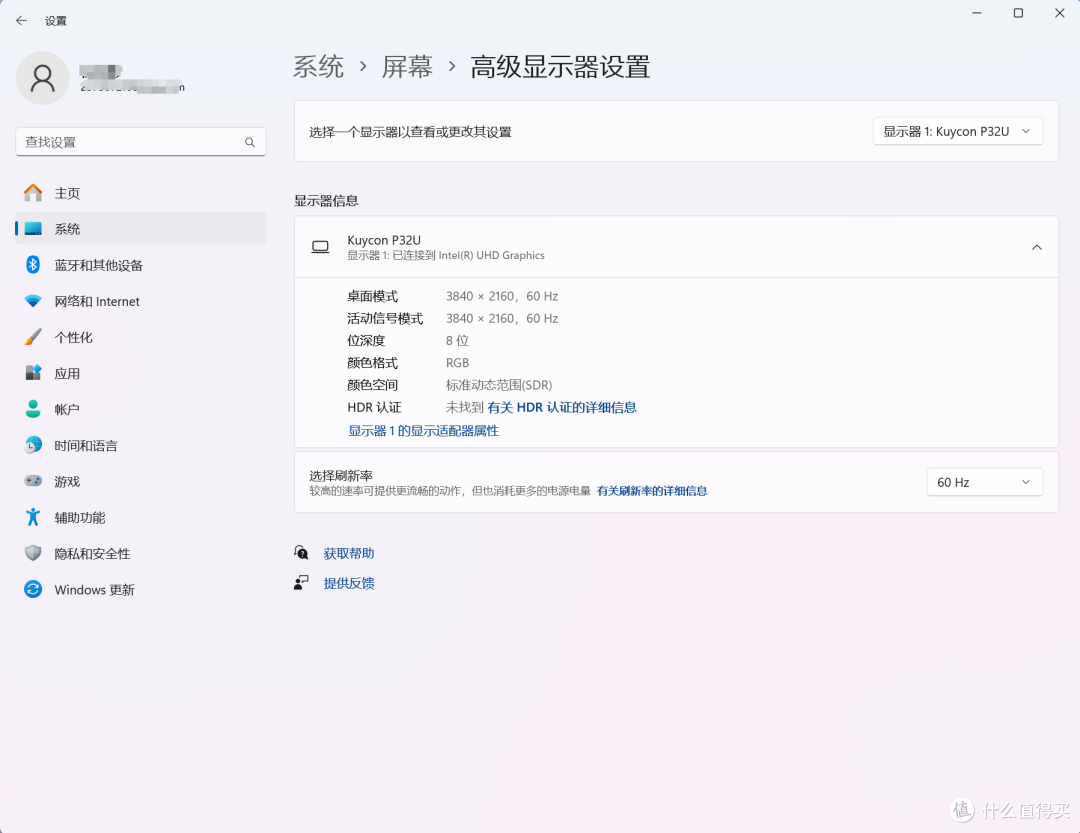Focus the 查找设置 search box
Screen dimensions: 1080x833
point(141,142)
